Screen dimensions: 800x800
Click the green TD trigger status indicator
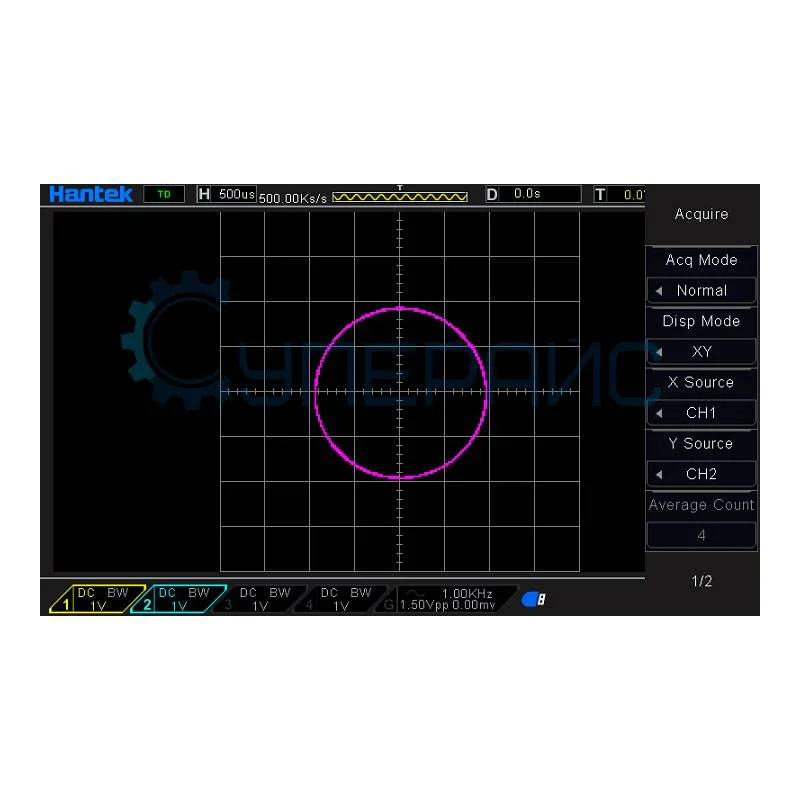point(164,194)
